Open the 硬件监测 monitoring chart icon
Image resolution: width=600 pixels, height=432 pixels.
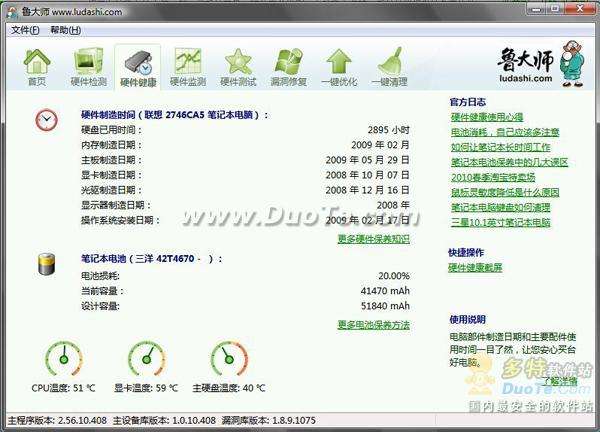[x=188, y=67]
